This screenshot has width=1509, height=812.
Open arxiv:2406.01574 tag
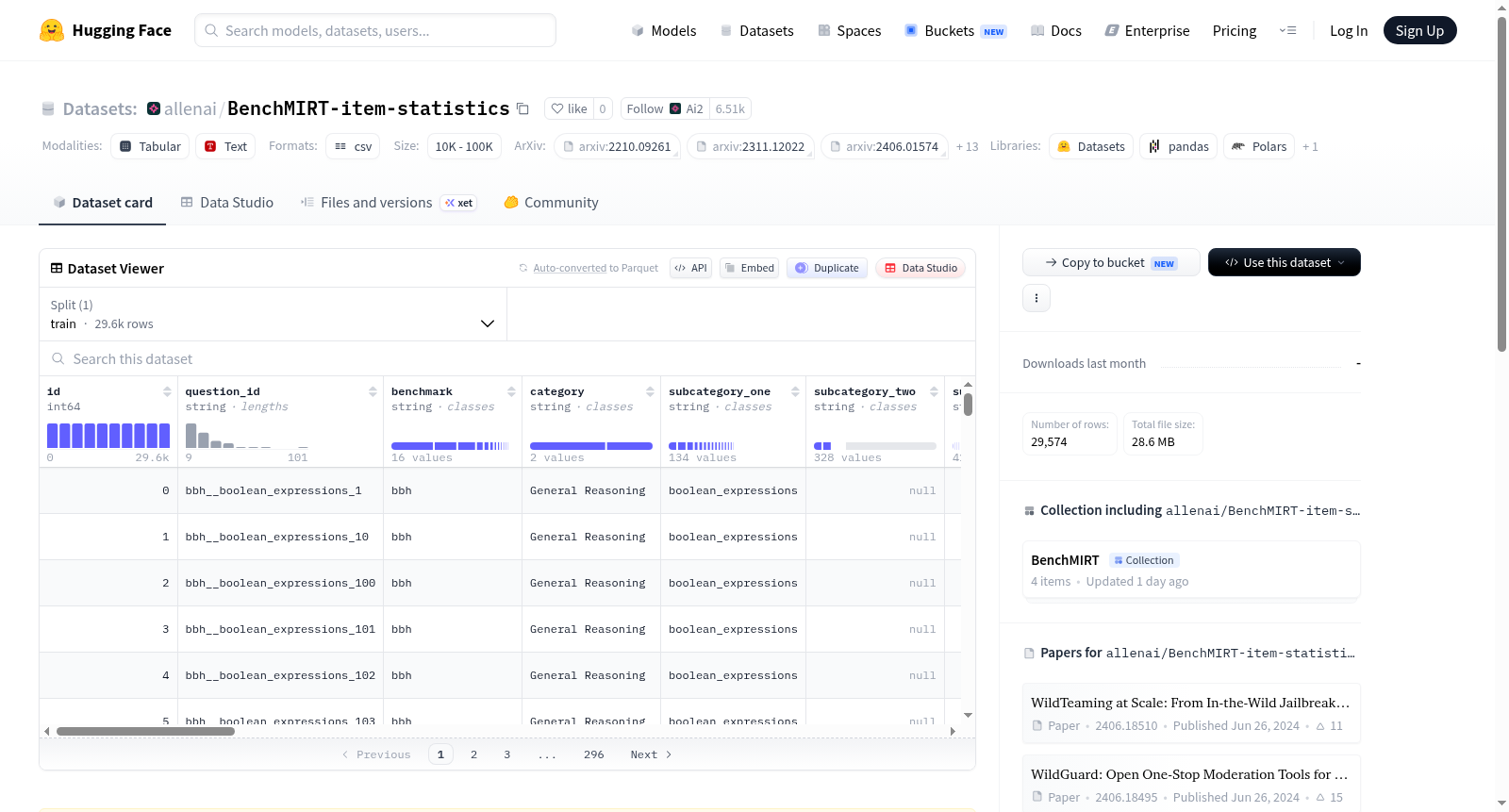pos(885,146)
